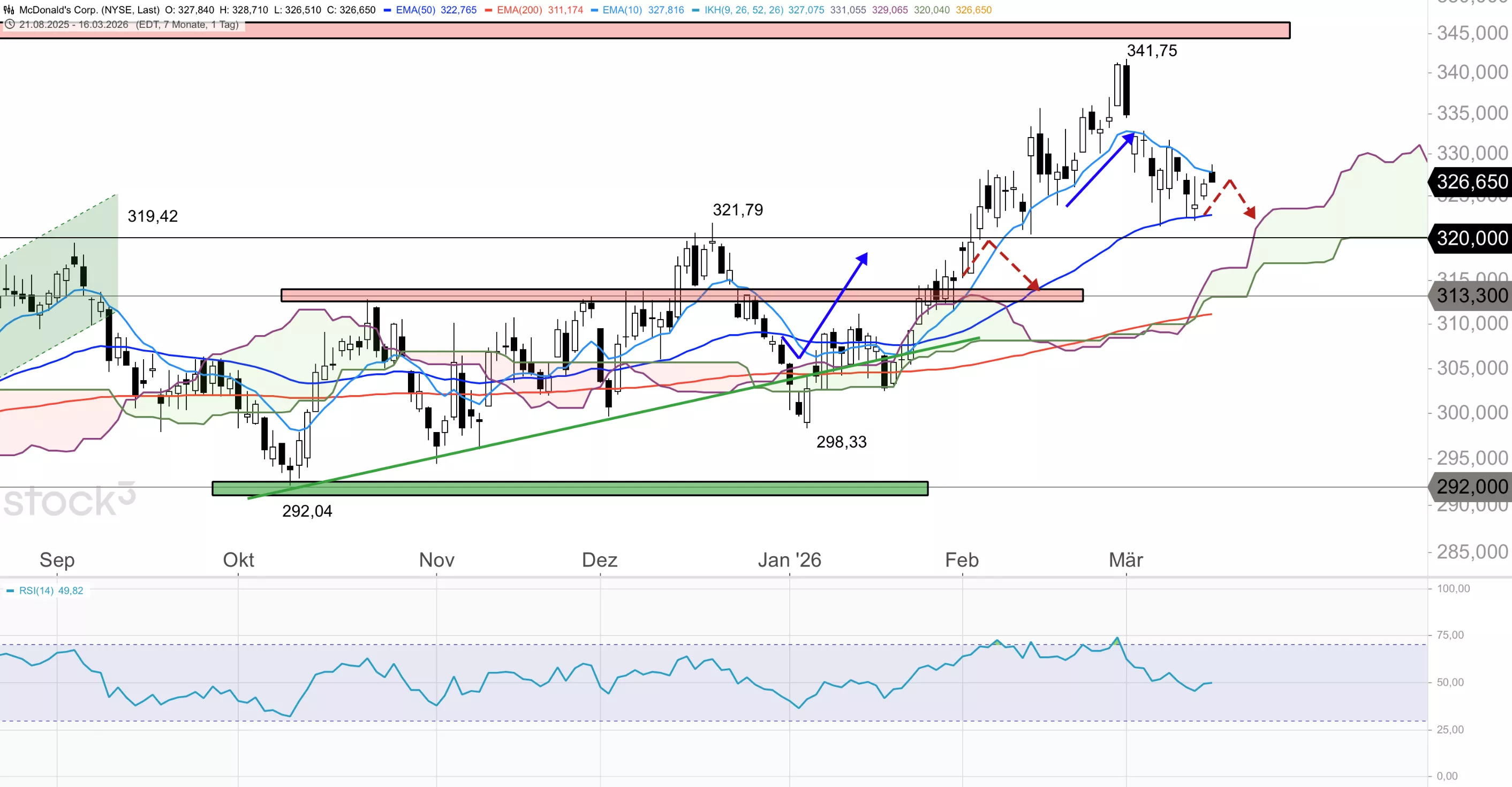
Task: Open the date range 21.08.2025 - 16.03.2026 selector
Action: click(73, 25)
